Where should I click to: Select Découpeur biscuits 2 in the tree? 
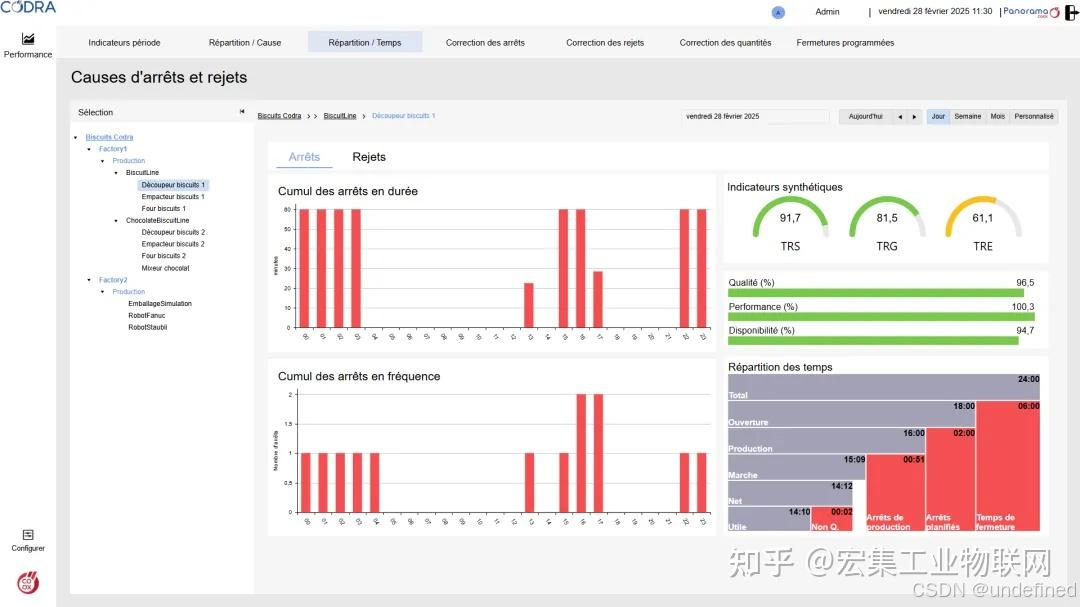coord(173,232)
